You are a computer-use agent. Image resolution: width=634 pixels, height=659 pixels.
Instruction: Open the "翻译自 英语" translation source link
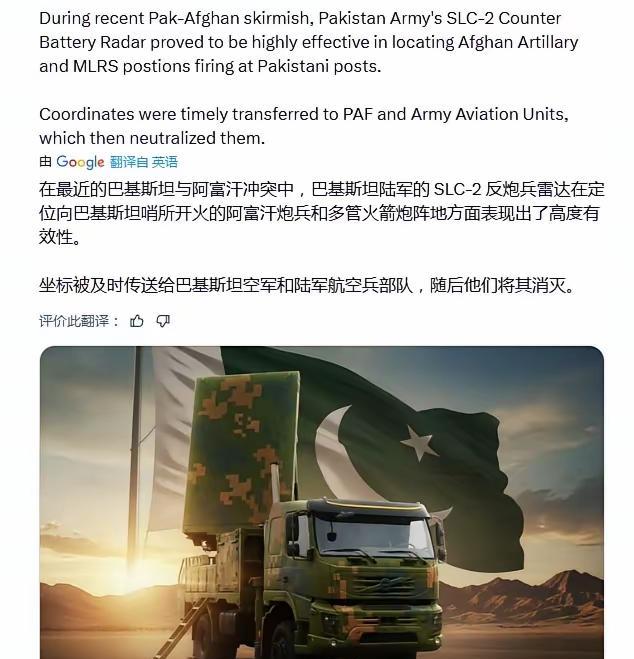pos(144,162)
